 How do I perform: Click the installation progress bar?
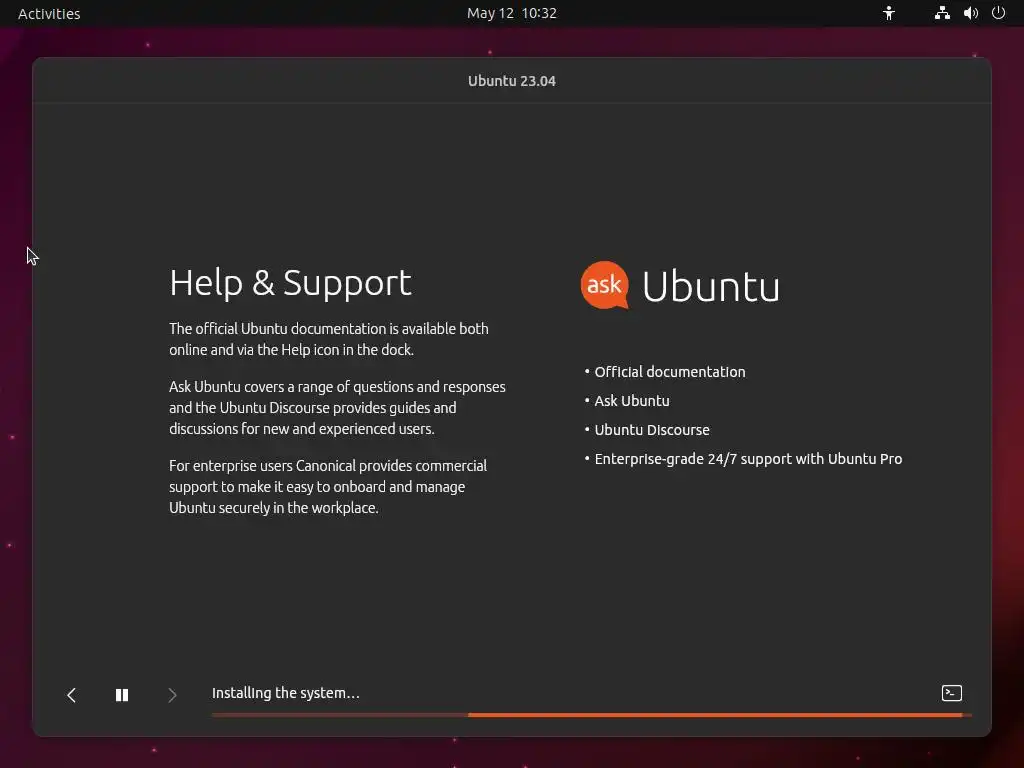coord(592,715)
